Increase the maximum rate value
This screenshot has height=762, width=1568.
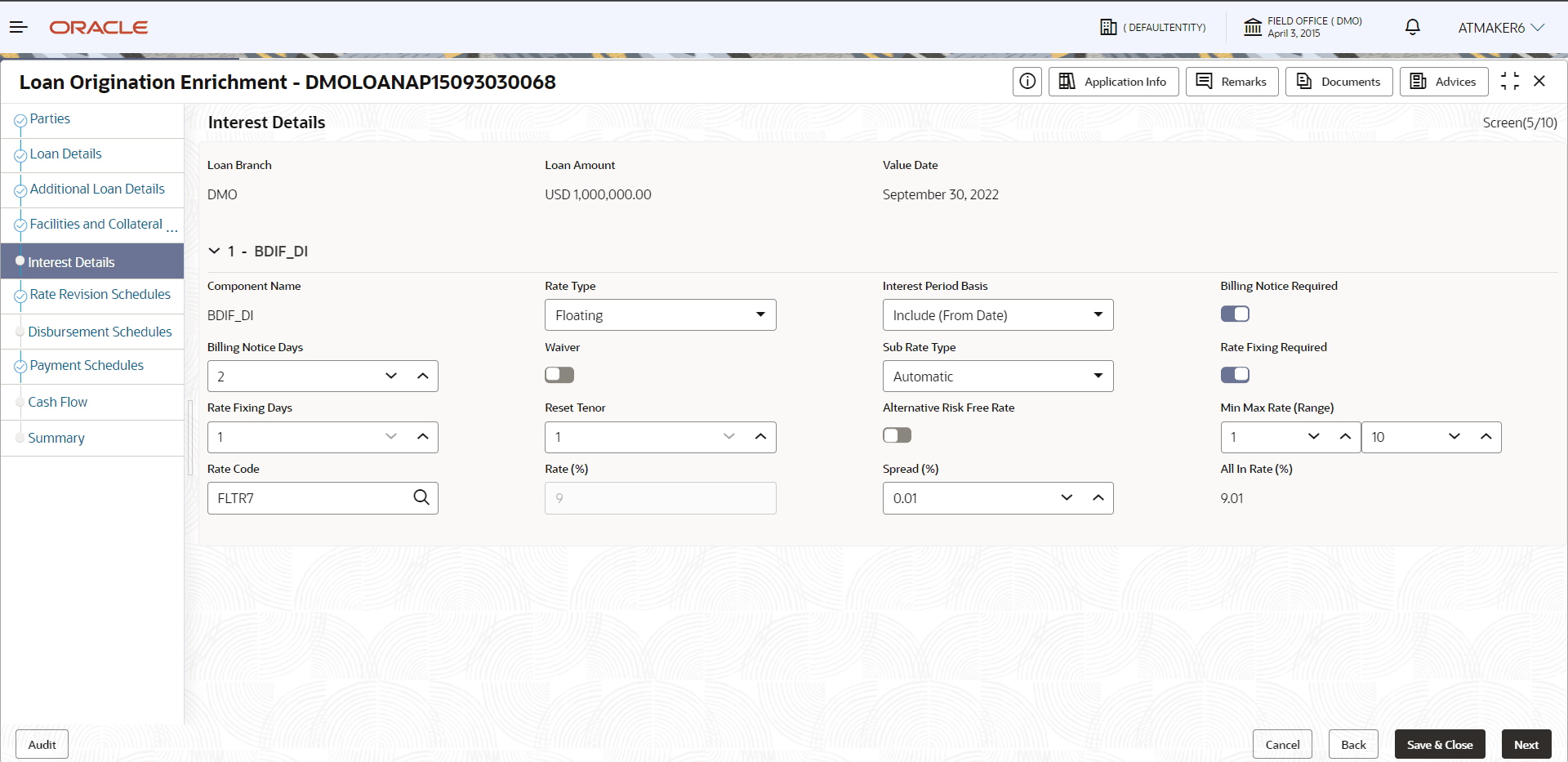1486,437
